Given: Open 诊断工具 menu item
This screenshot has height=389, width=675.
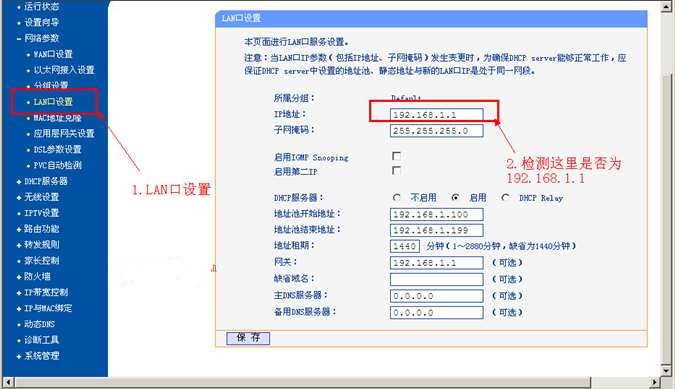Looking at the screenshot, I should (x=41, y=340).
